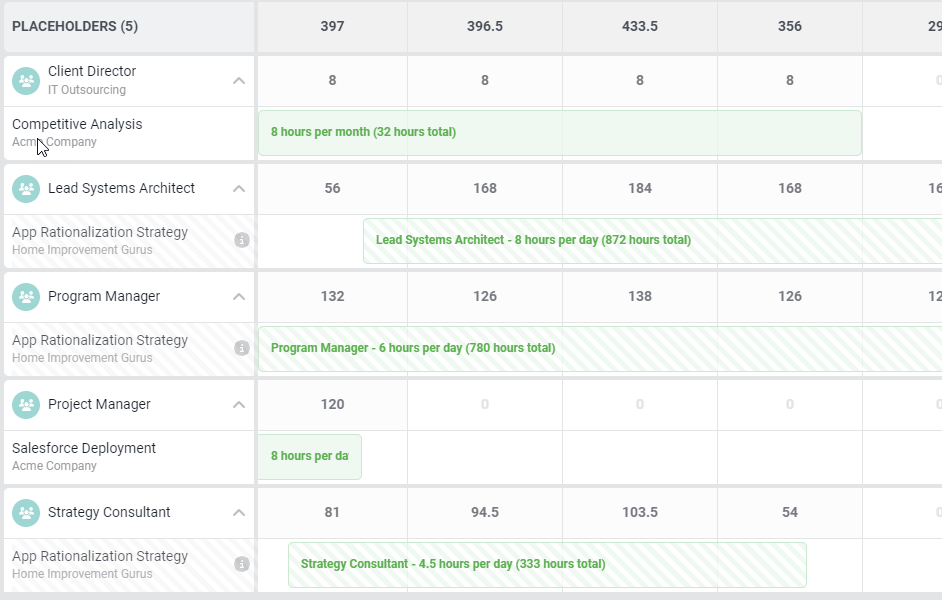
Task: Collapse the Client Director row
Action: pyautogui.click(x=238, y=81)
